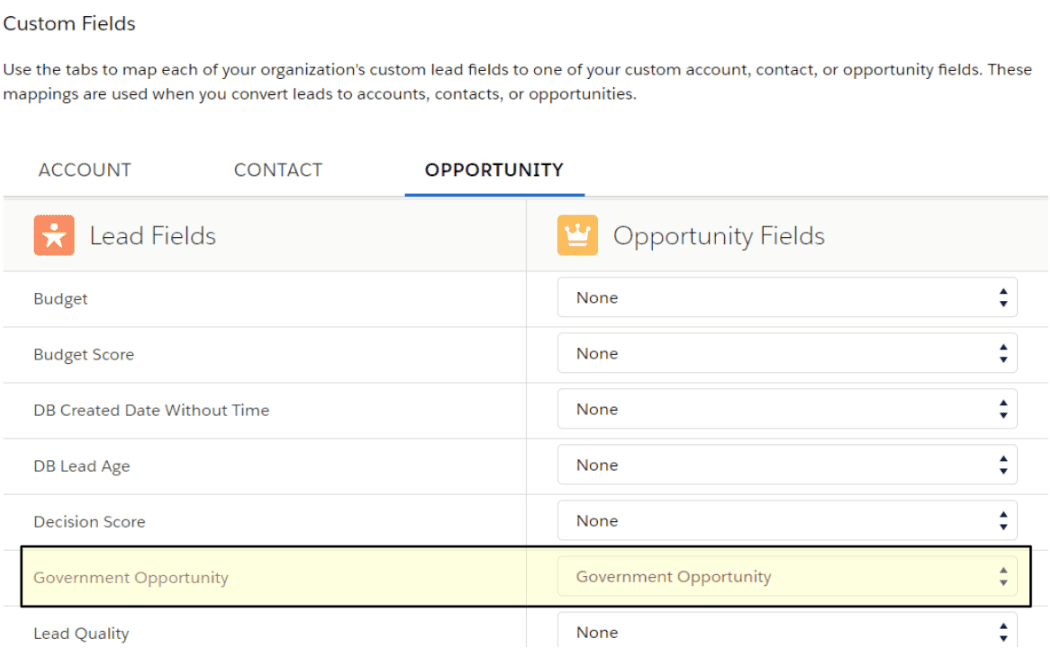Click the Opportunity Fields column header
Viewport: 1050px width, 652px height.
click(719, 236)
